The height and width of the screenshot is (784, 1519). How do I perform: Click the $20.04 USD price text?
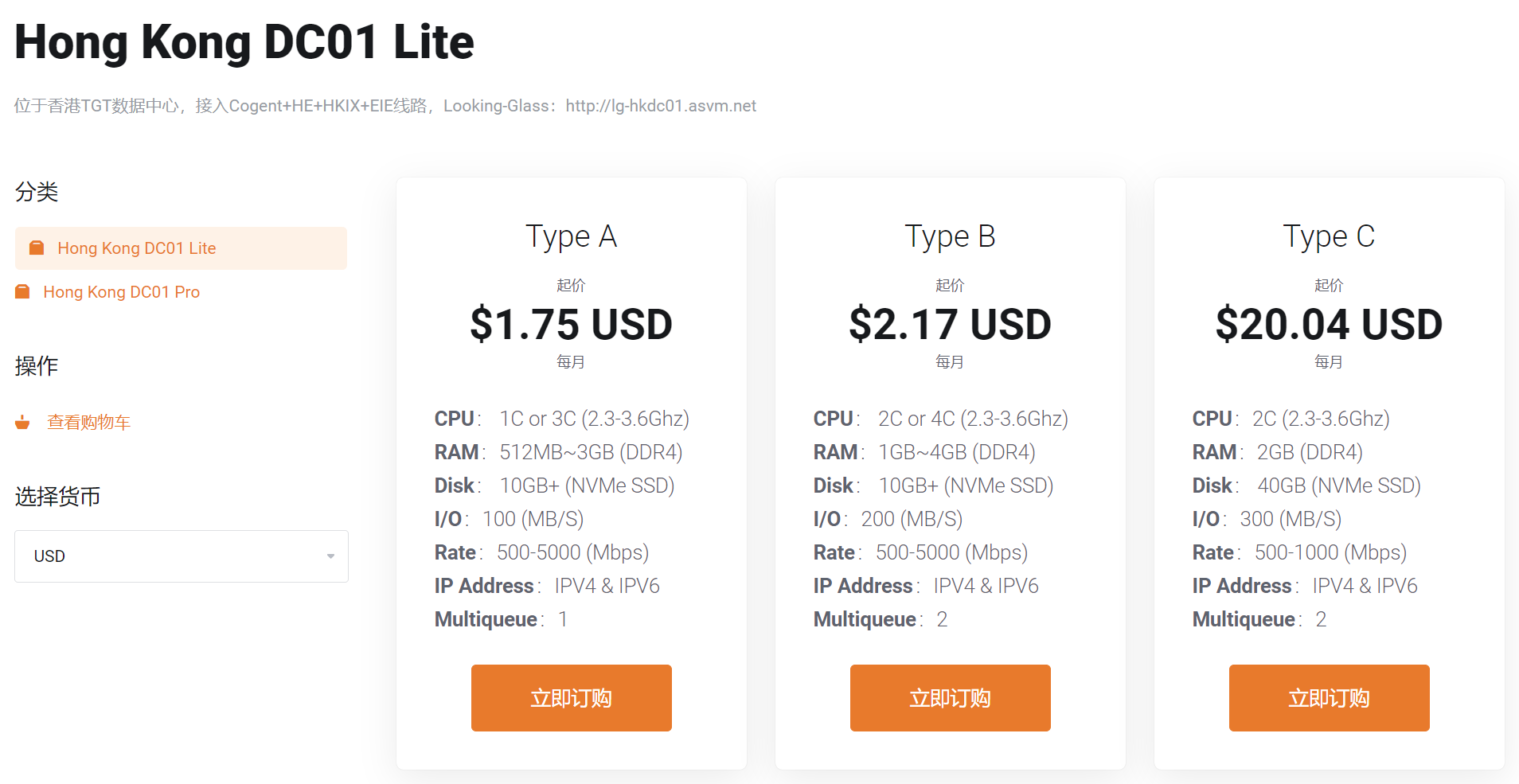(x=1328, y=323)
